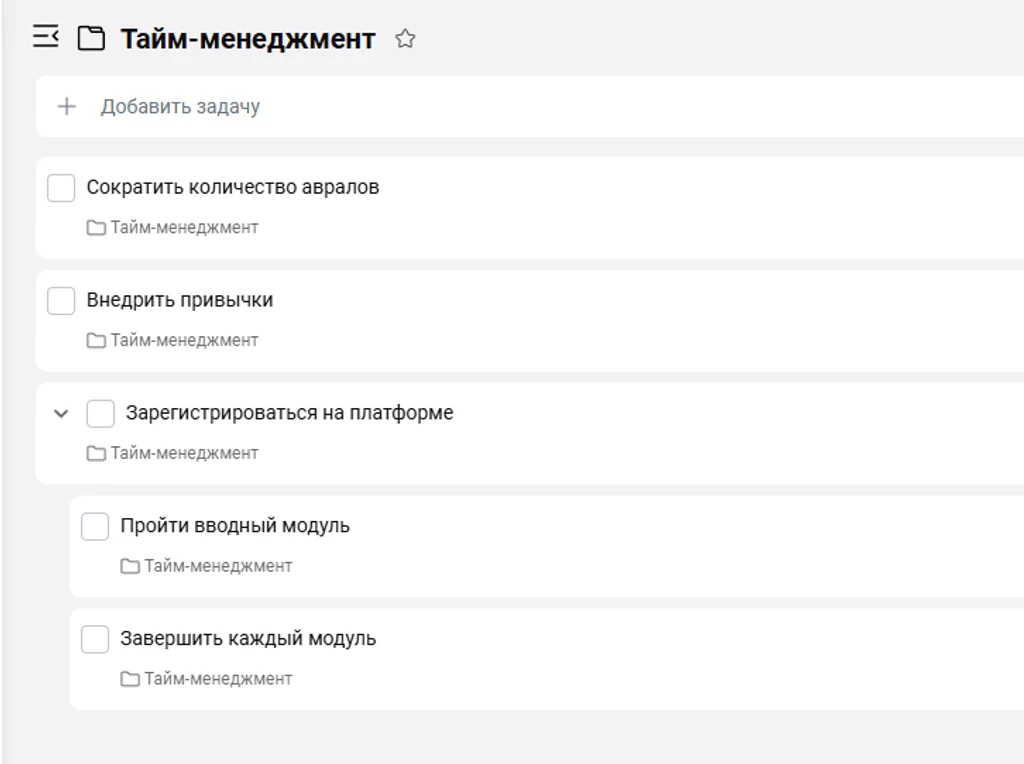Click folder tag under Пройти вводный модуль
The width and height of the screenshot is (1024, 764).
206,565
